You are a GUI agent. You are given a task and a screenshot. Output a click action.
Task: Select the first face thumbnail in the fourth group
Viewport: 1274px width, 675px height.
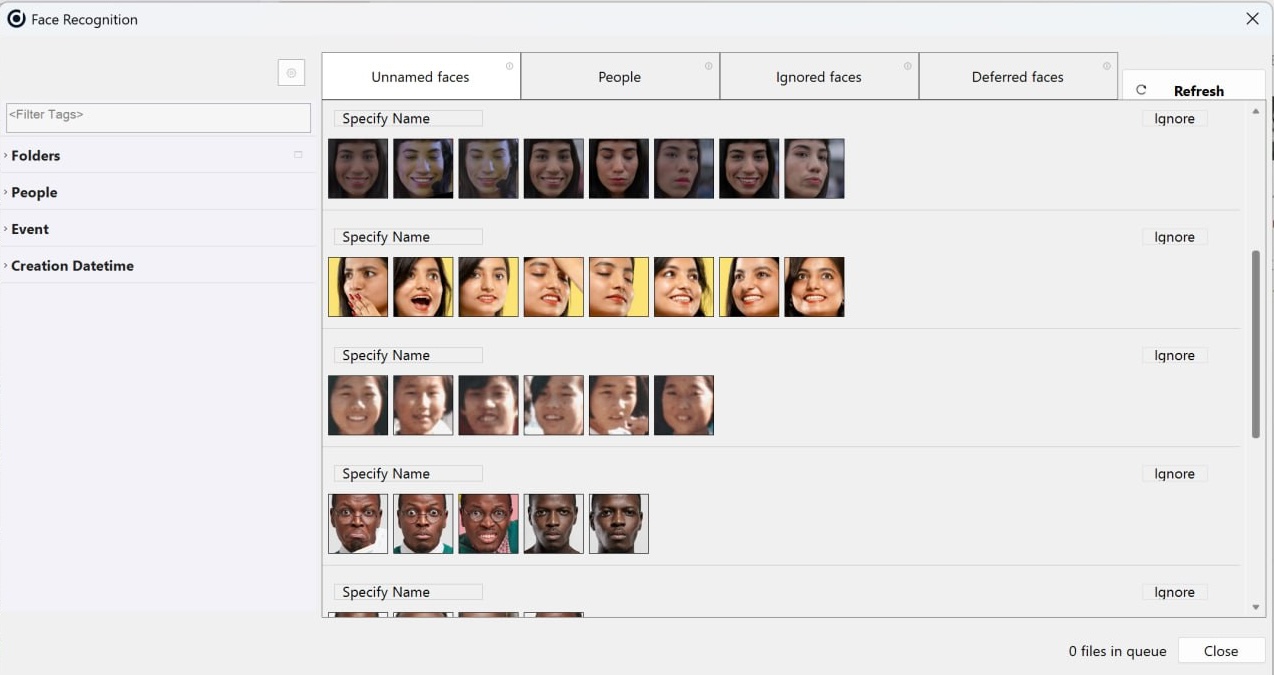point(358,523)
